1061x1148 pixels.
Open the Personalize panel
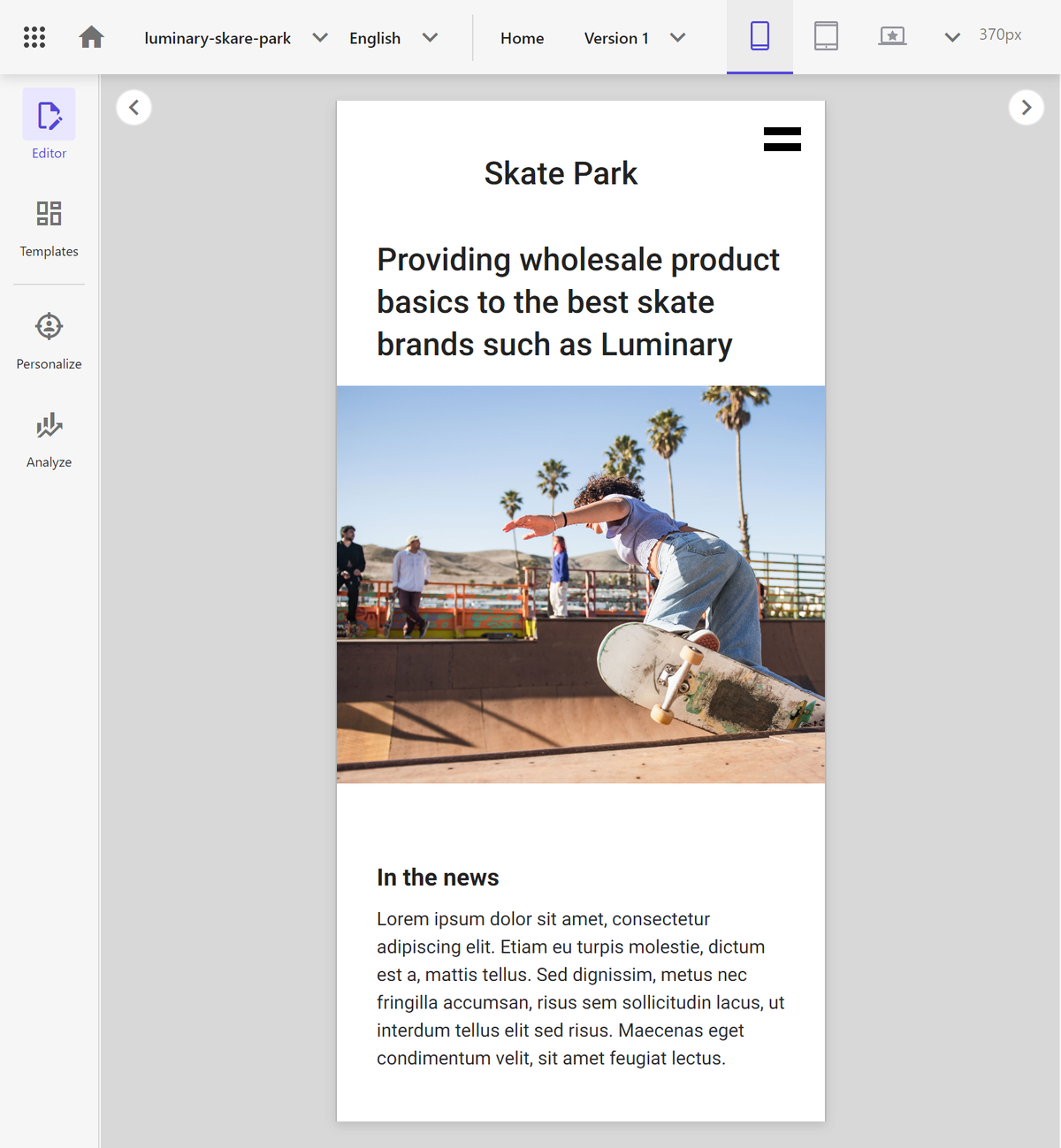point(49,338)
